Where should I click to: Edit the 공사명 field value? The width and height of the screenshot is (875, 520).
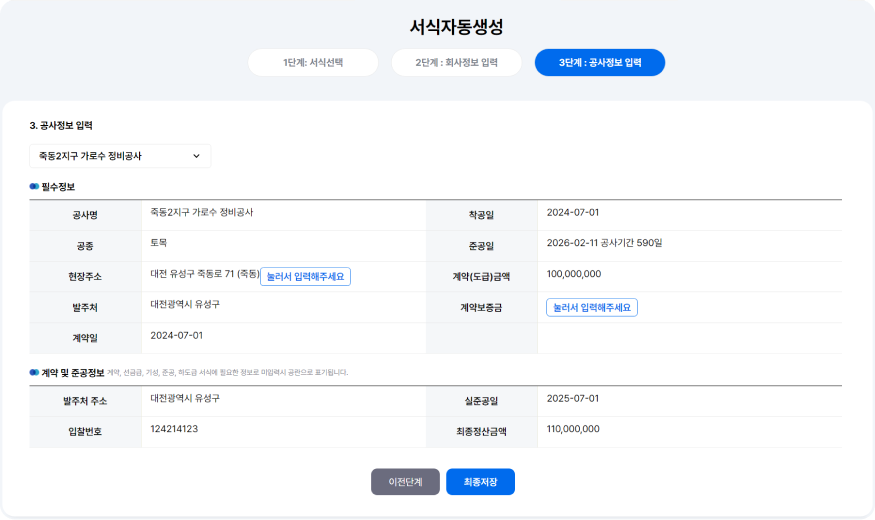coord(201,213)
